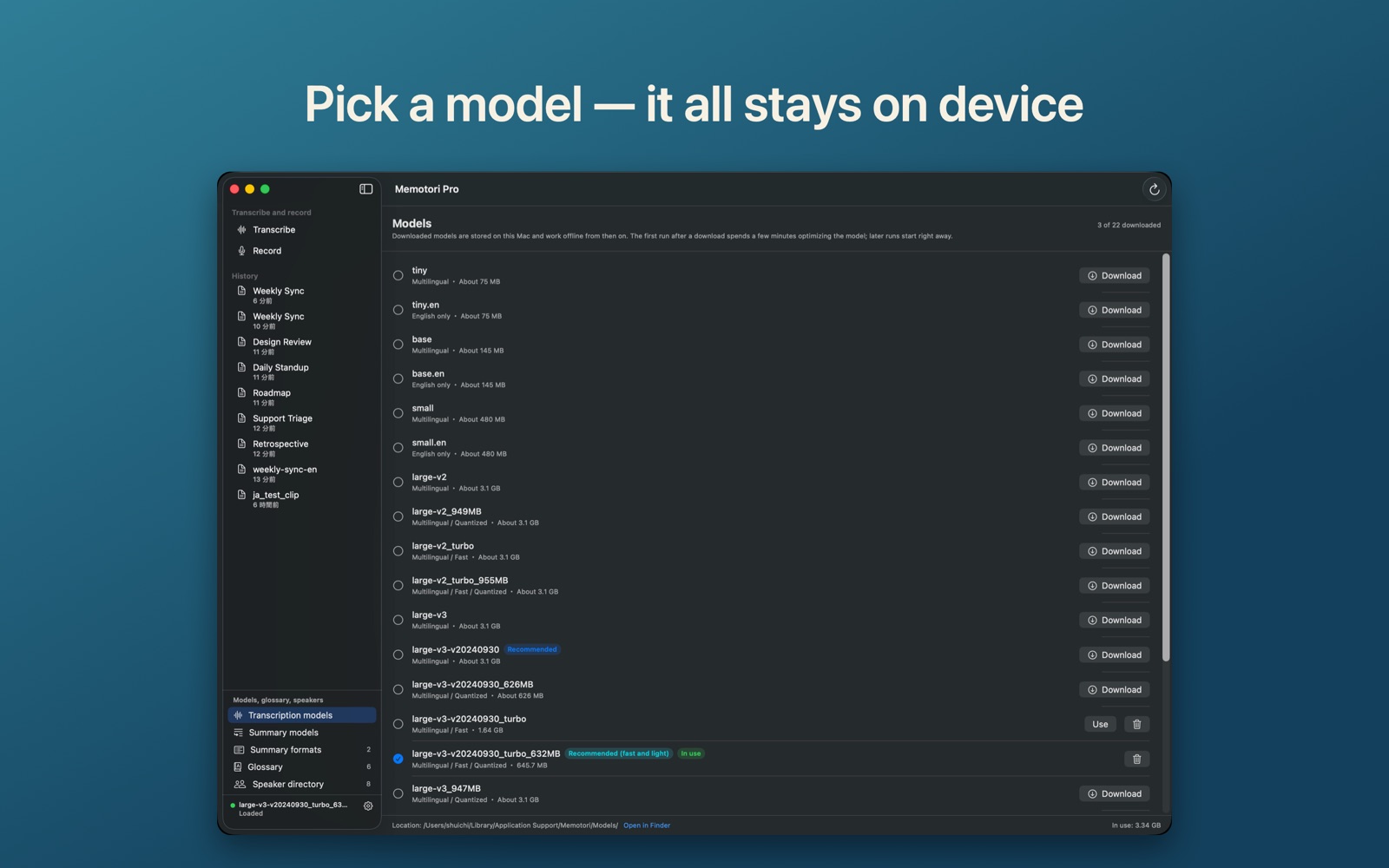Click document icon of Retrospective entry

[x=241, y=444]
